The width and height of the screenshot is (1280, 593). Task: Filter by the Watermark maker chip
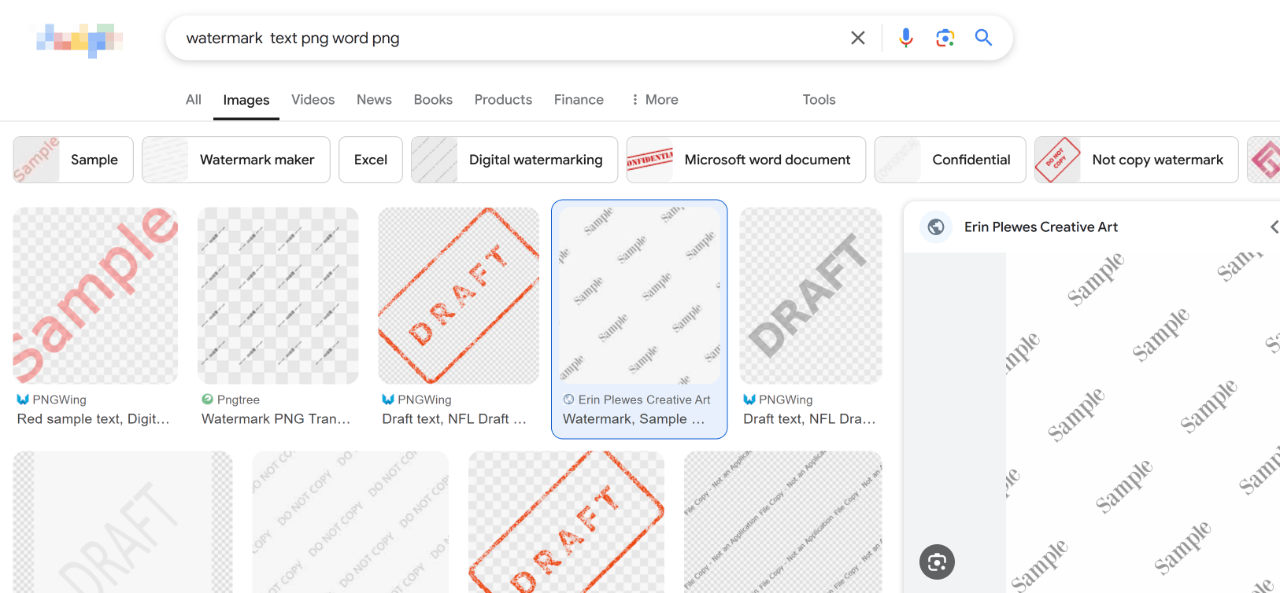coord(236,160)
